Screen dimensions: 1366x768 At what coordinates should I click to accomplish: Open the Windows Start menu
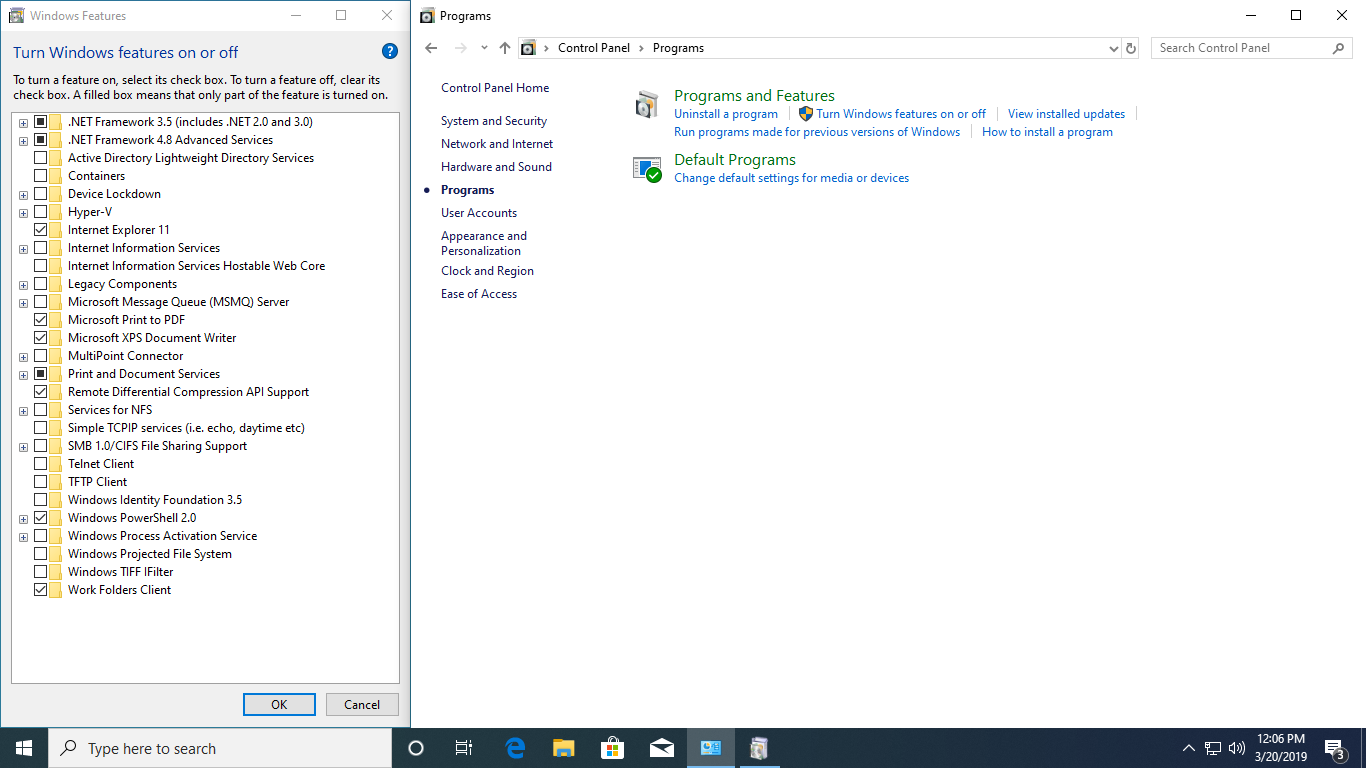click(x=24, y=748)
